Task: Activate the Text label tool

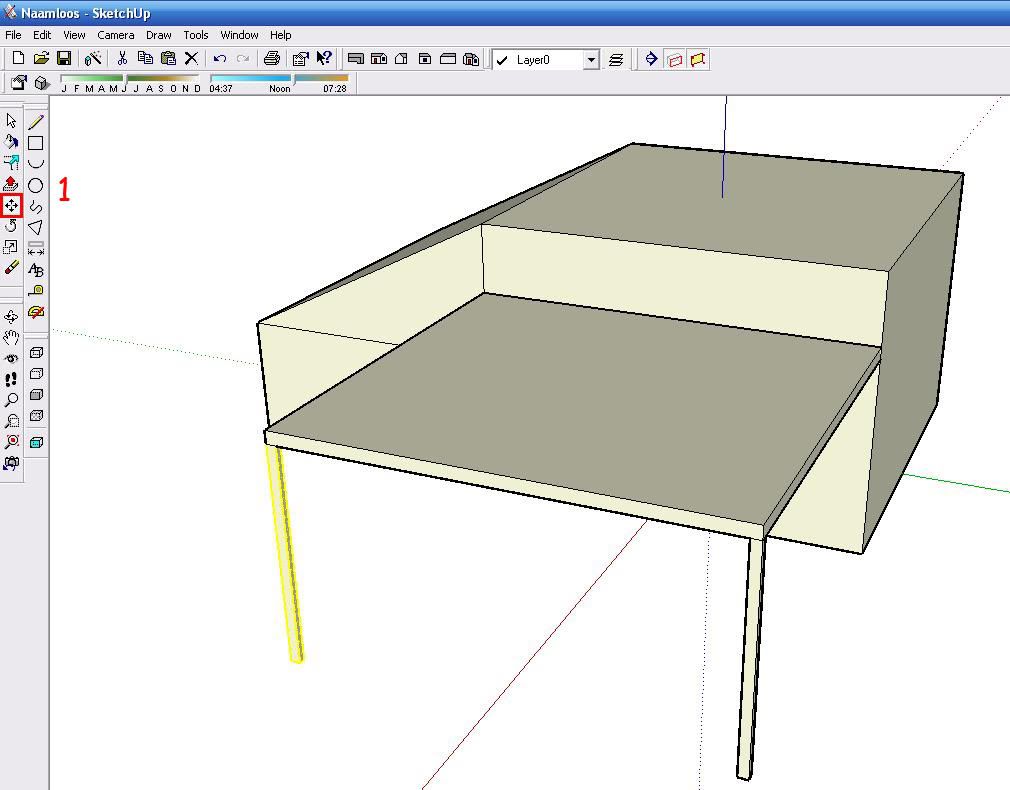Action: (x=36, y=270)
